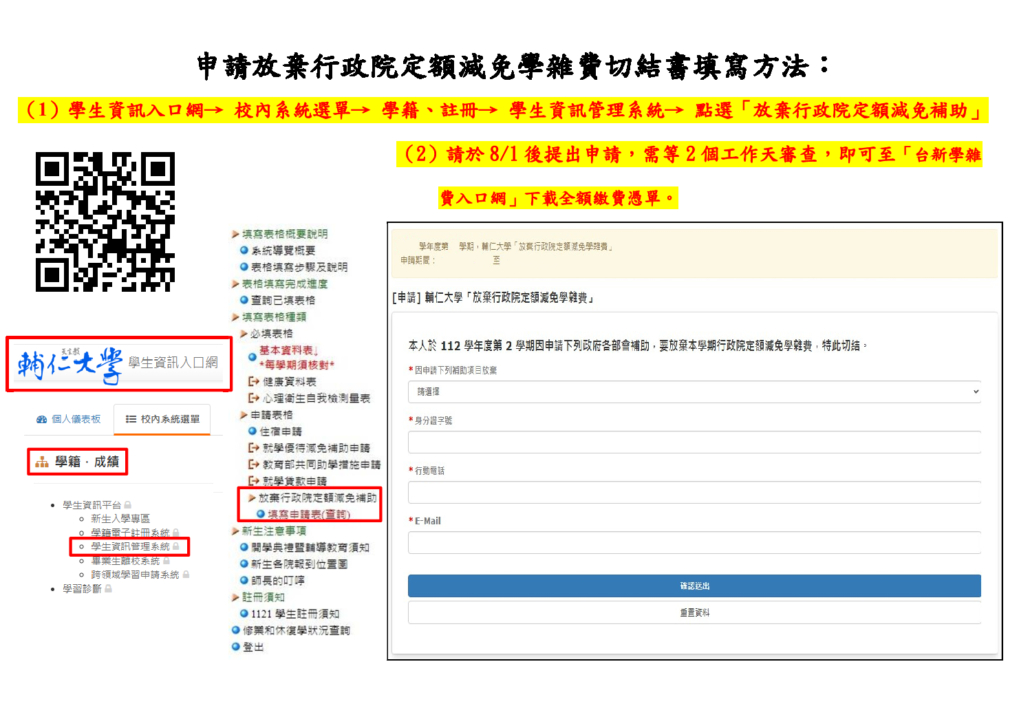Click the 登出 bullet icon
The height and width of the screenshot is (728, 1030).
235,646
